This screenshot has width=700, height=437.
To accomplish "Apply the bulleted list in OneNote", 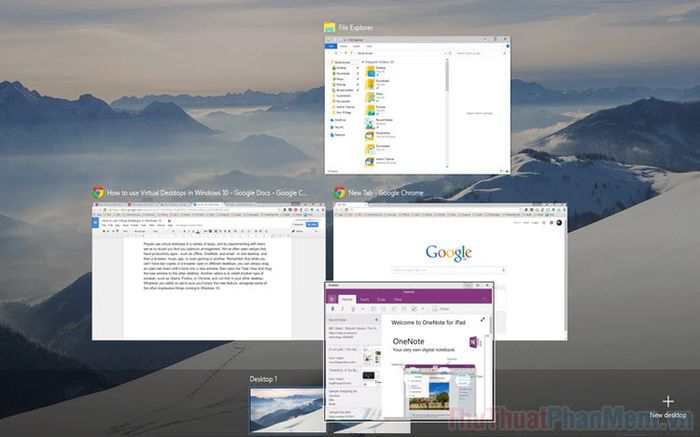I will pos(374,309).
